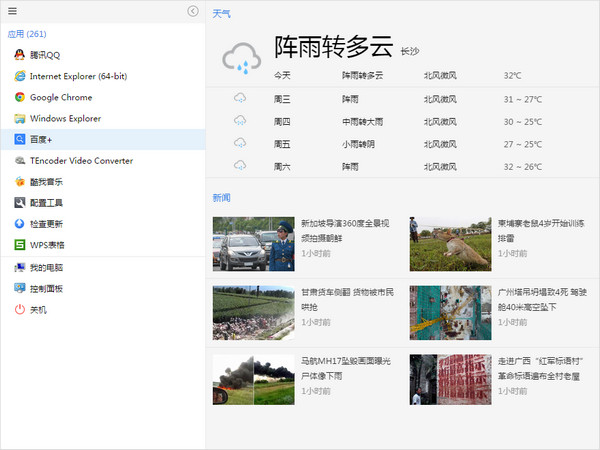Open 我的电脑 (My Computer)
The height and width of the screenshot is (450, 600).
[46, 268]
